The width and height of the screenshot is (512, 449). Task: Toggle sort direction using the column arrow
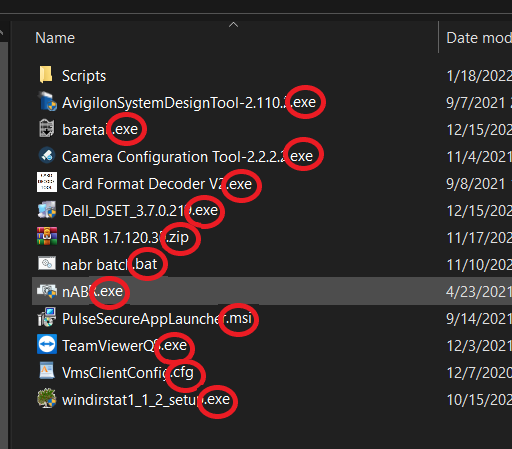[x=234, y=25]
